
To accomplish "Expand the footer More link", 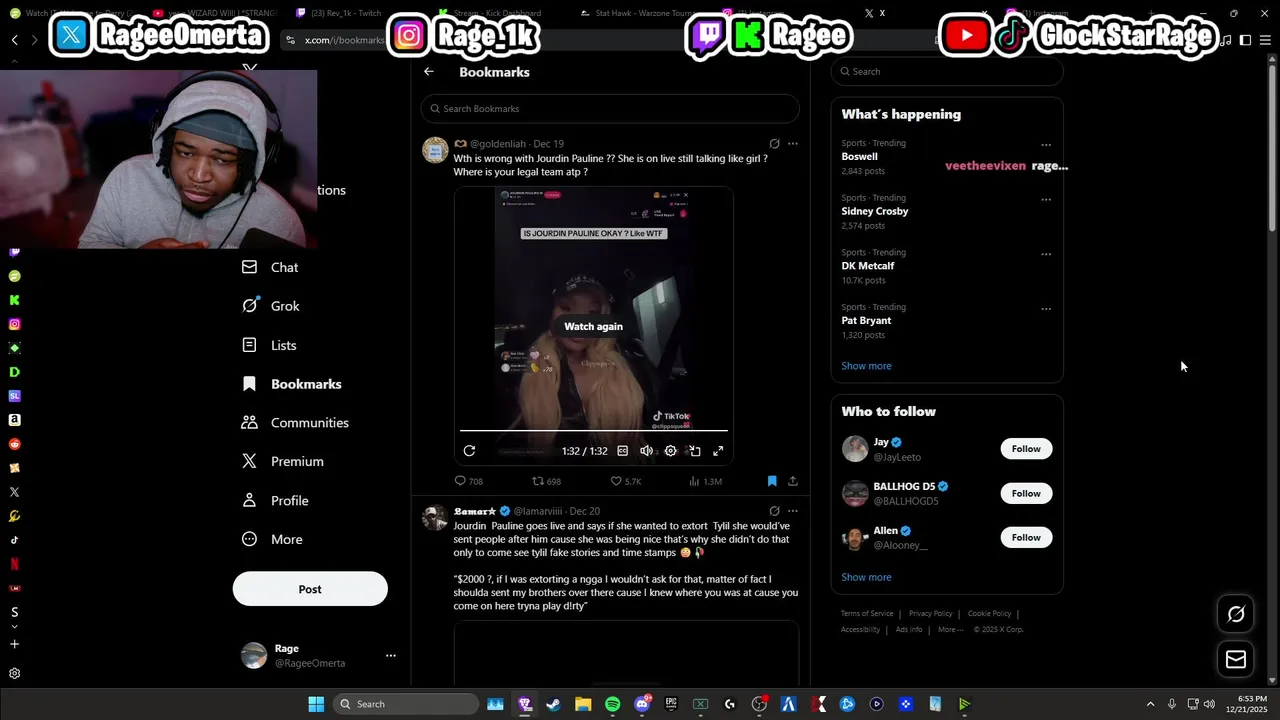I will pos(950,630).
